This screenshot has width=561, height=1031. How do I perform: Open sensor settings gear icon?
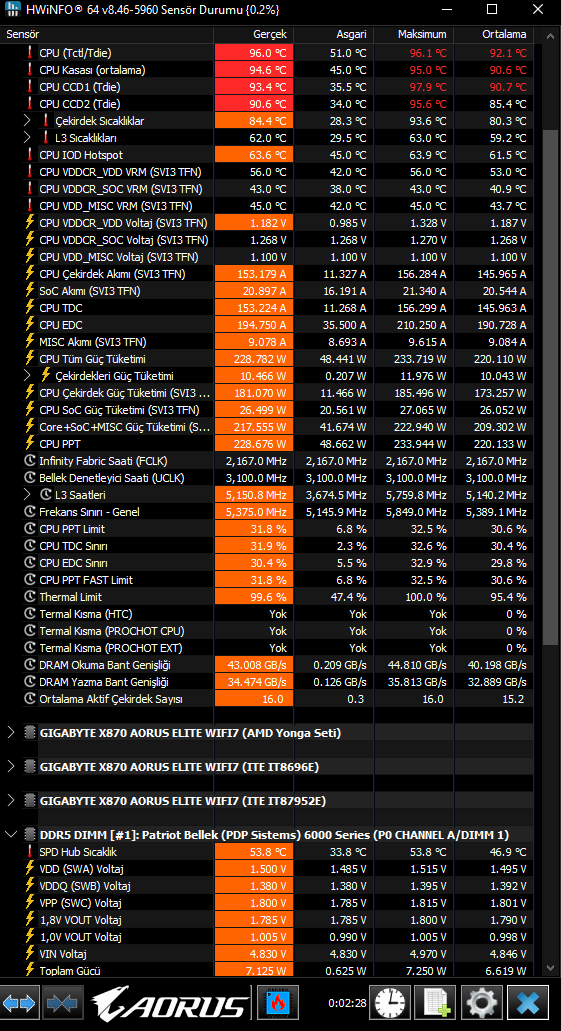(x=482, y=1003)
